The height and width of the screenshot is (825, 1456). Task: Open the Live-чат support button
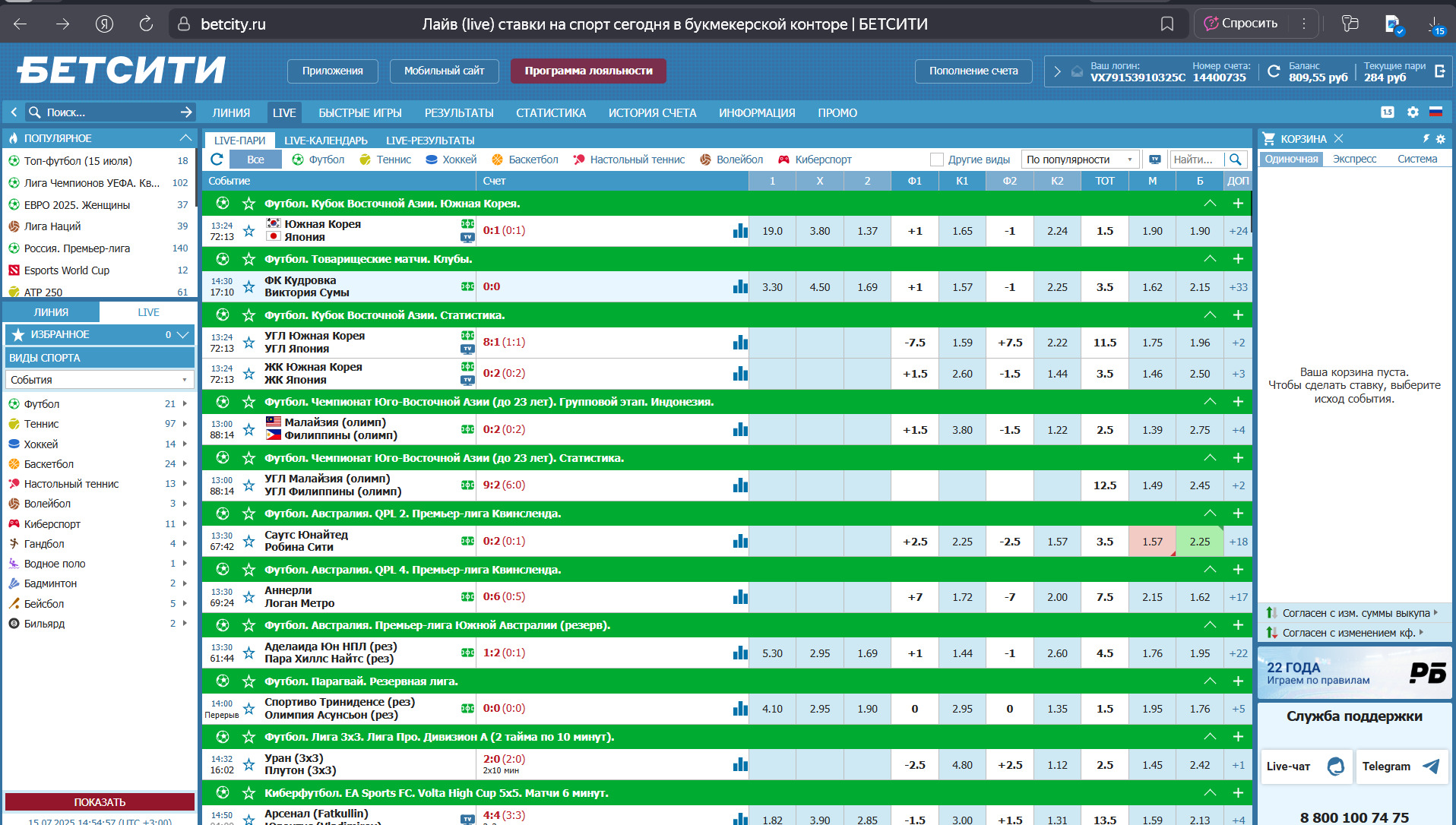pyautogui.click(x=1306, y=767)
